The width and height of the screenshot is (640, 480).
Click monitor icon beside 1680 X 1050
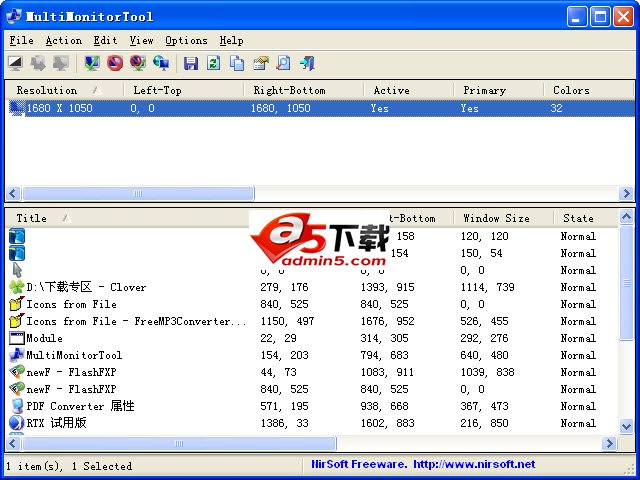pyautogui.click(x=17, y=109)
